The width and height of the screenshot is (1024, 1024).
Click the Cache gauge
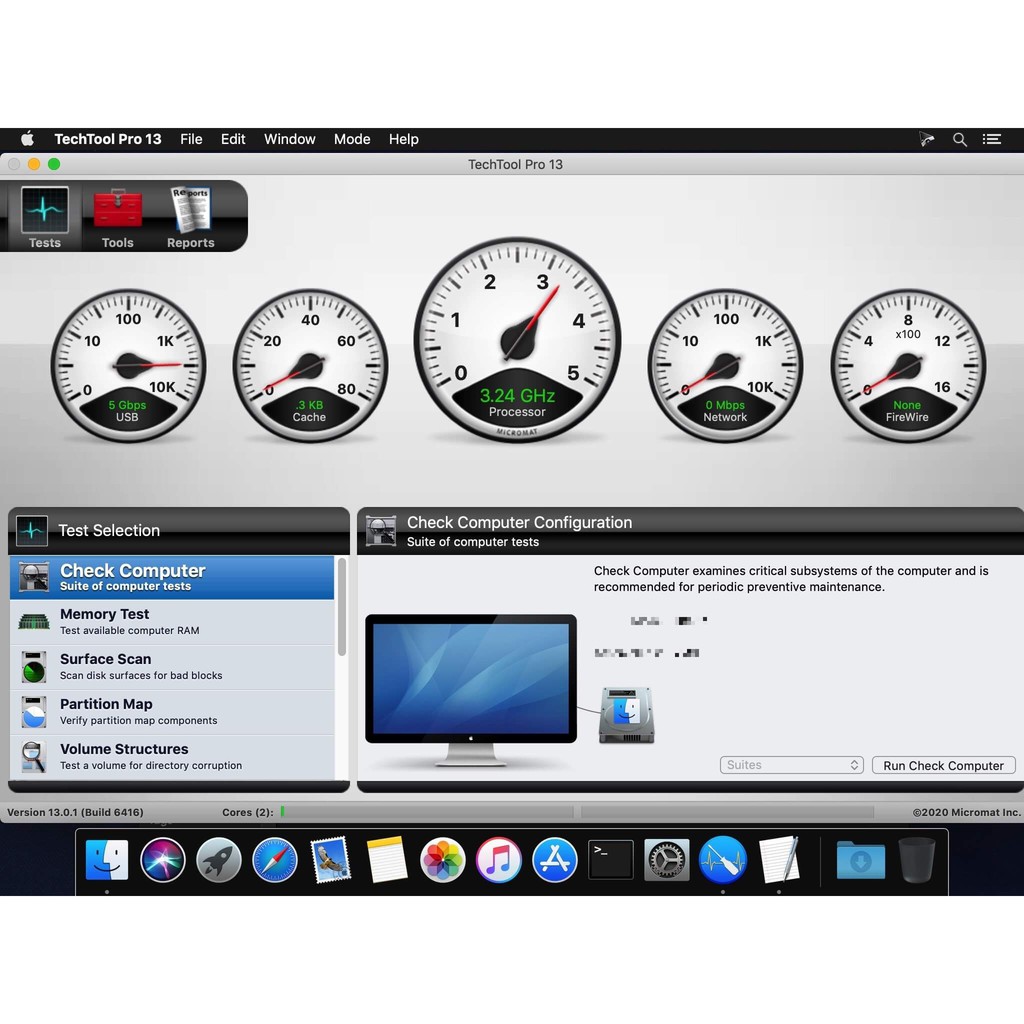click(x=310, y=366)
